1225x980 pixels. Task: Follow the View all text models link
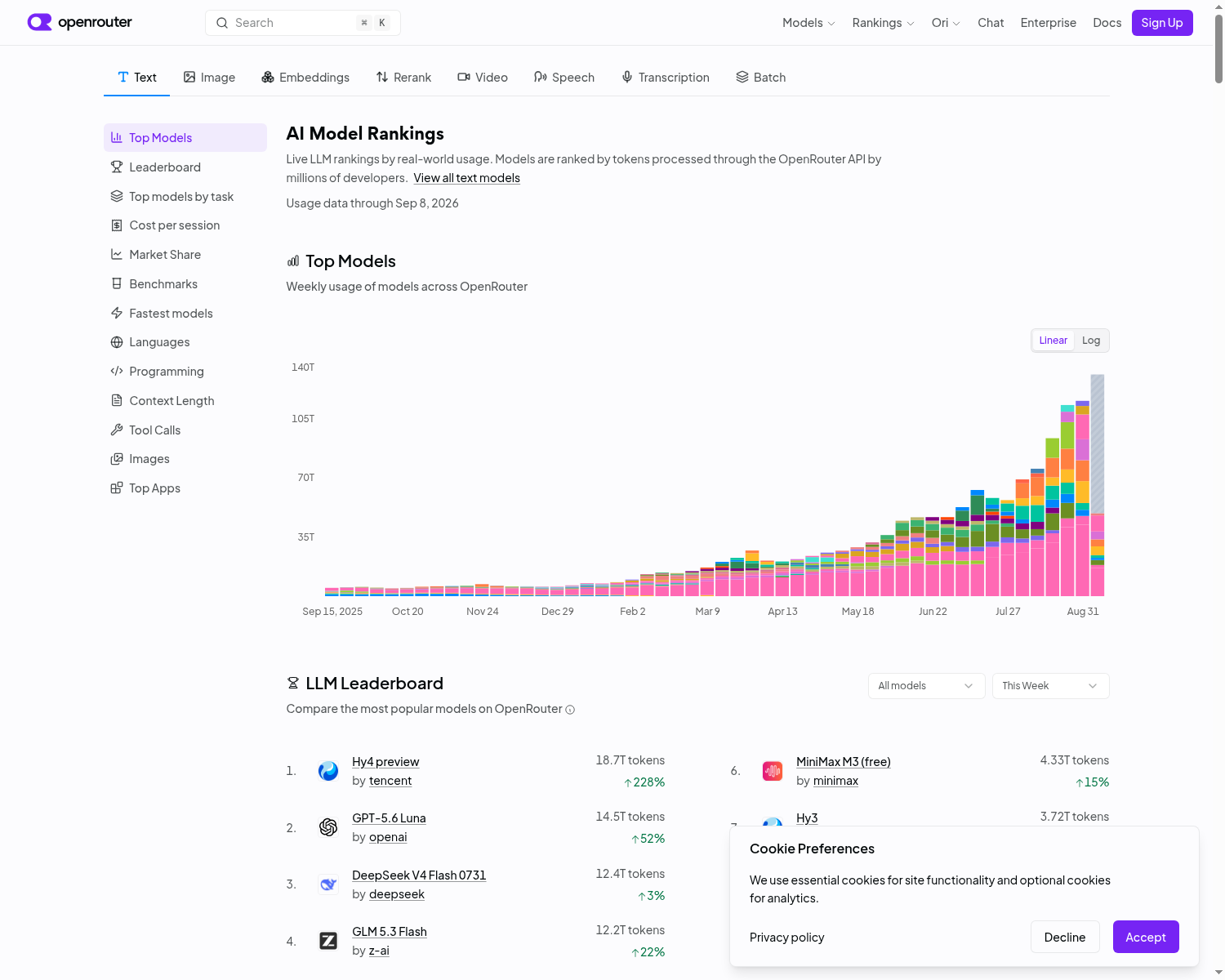[467, 178]
